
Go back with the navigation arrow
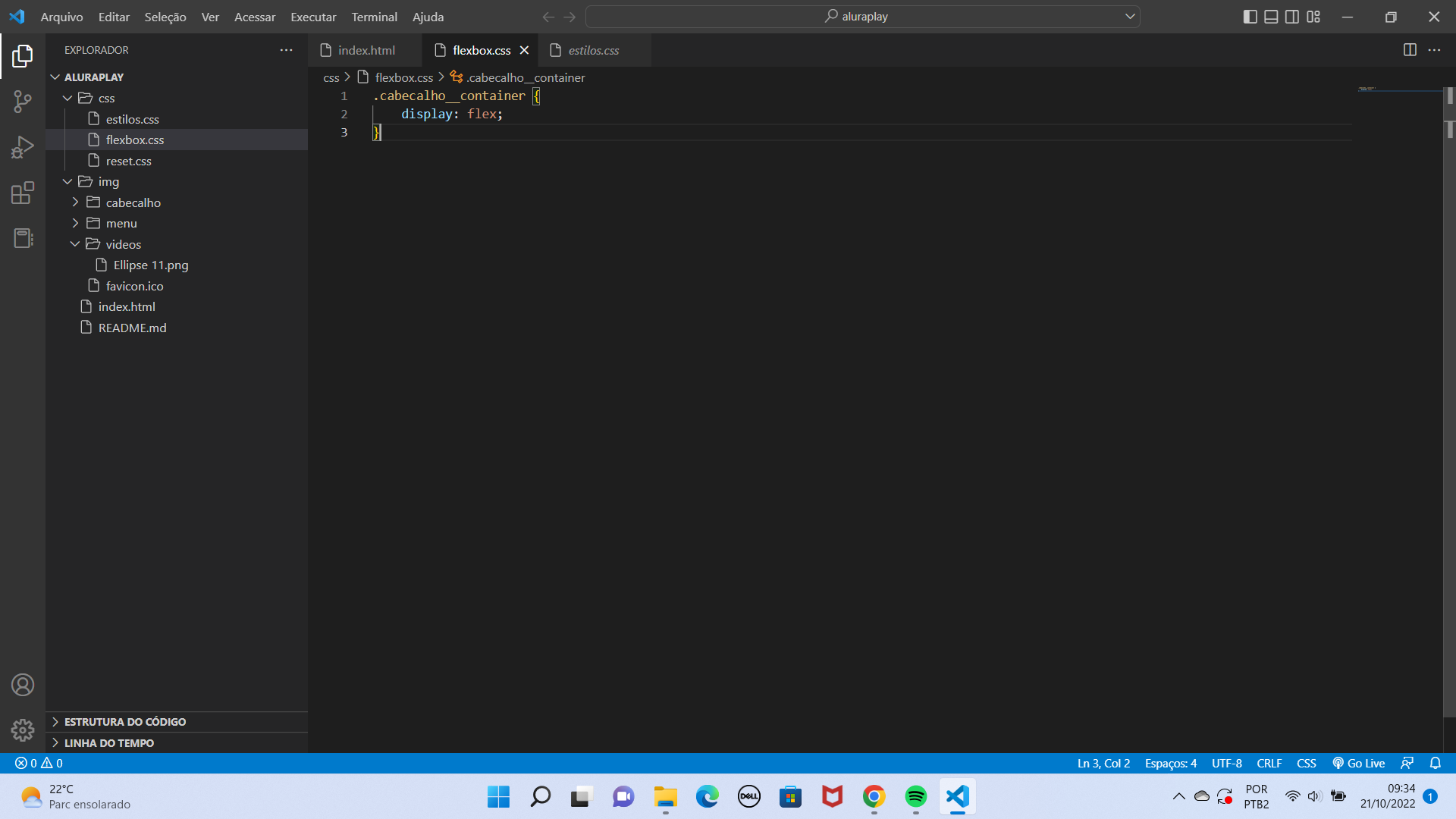click(x=548, y=17)
